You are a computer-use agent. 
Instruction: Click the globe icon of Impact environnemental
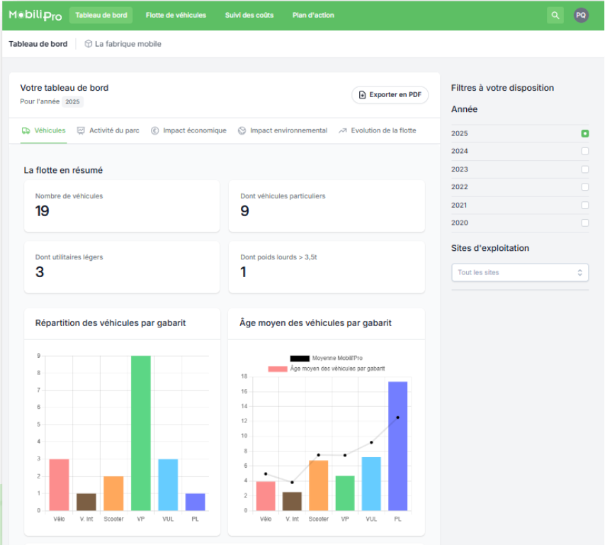242,131
